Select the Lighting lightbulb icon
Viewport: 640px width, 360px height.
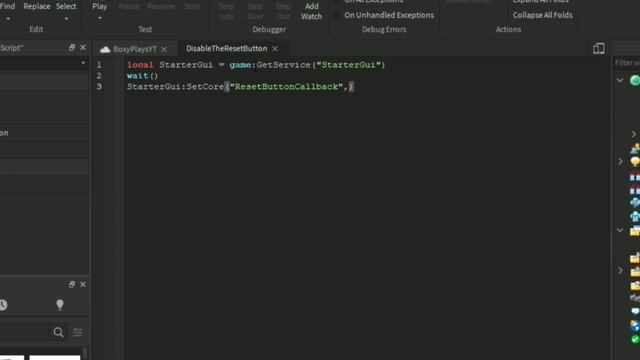(x=635, y=162)
